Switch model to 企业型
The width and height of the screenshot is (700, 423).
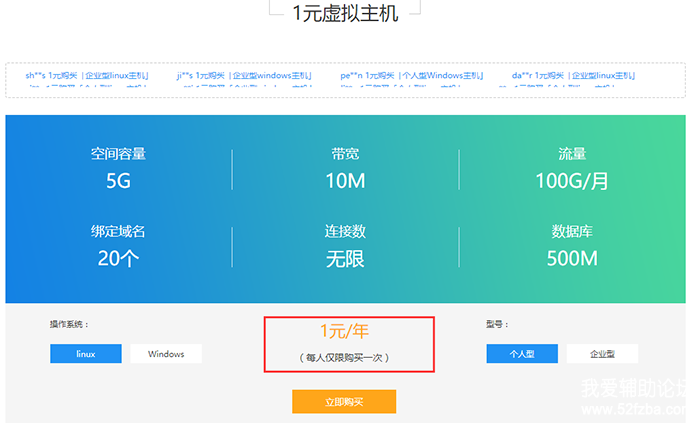tap(602, 354)
